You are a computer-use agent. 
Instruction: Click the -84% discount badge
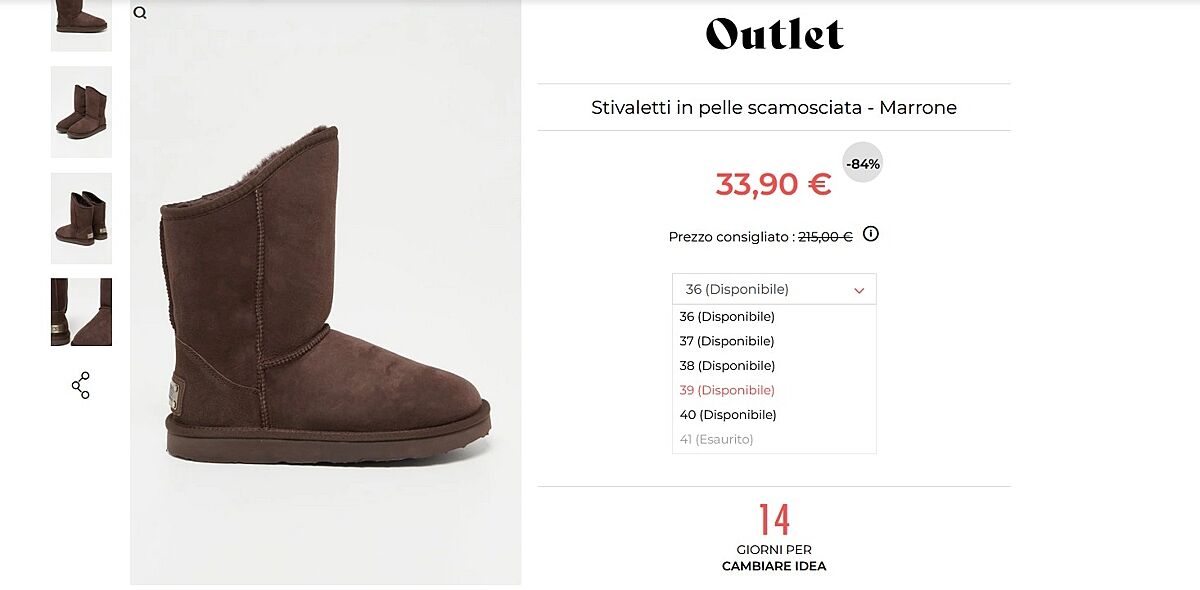(x=862, y=163)
